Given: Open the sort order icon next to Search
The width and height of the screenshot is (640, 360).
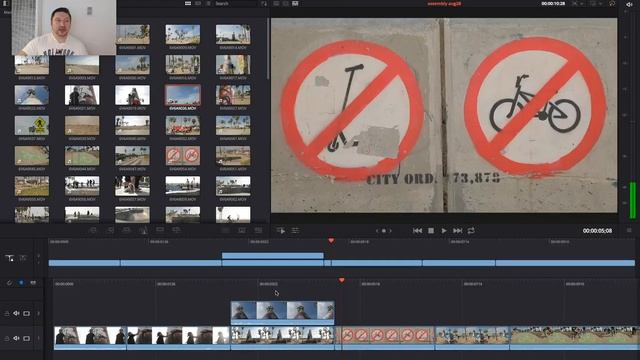Looking at the screenshot, I should coord(264,4).
